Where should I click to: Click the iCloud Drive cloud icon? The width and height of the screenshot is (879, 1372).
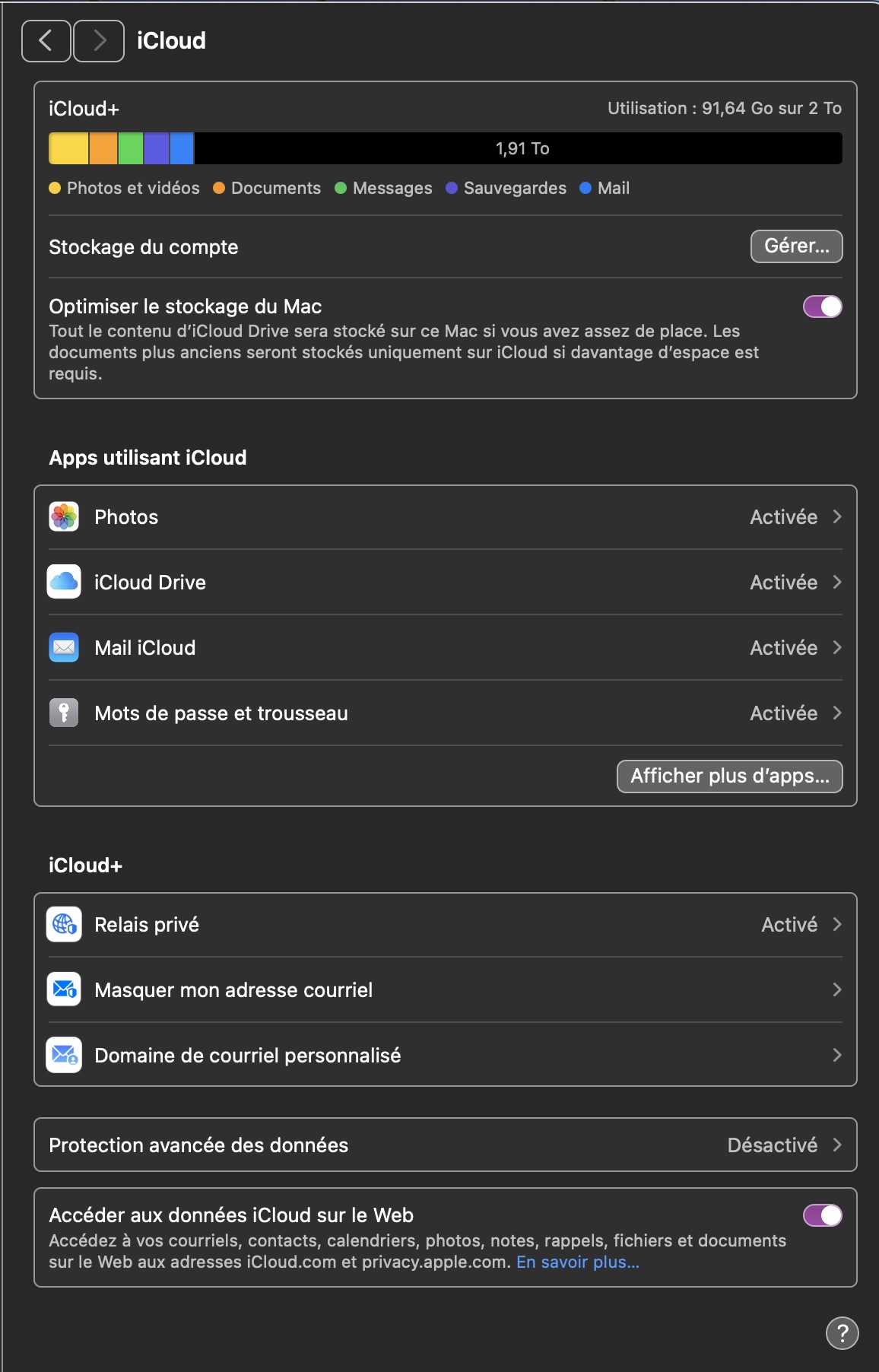click(x=64, y=583)
